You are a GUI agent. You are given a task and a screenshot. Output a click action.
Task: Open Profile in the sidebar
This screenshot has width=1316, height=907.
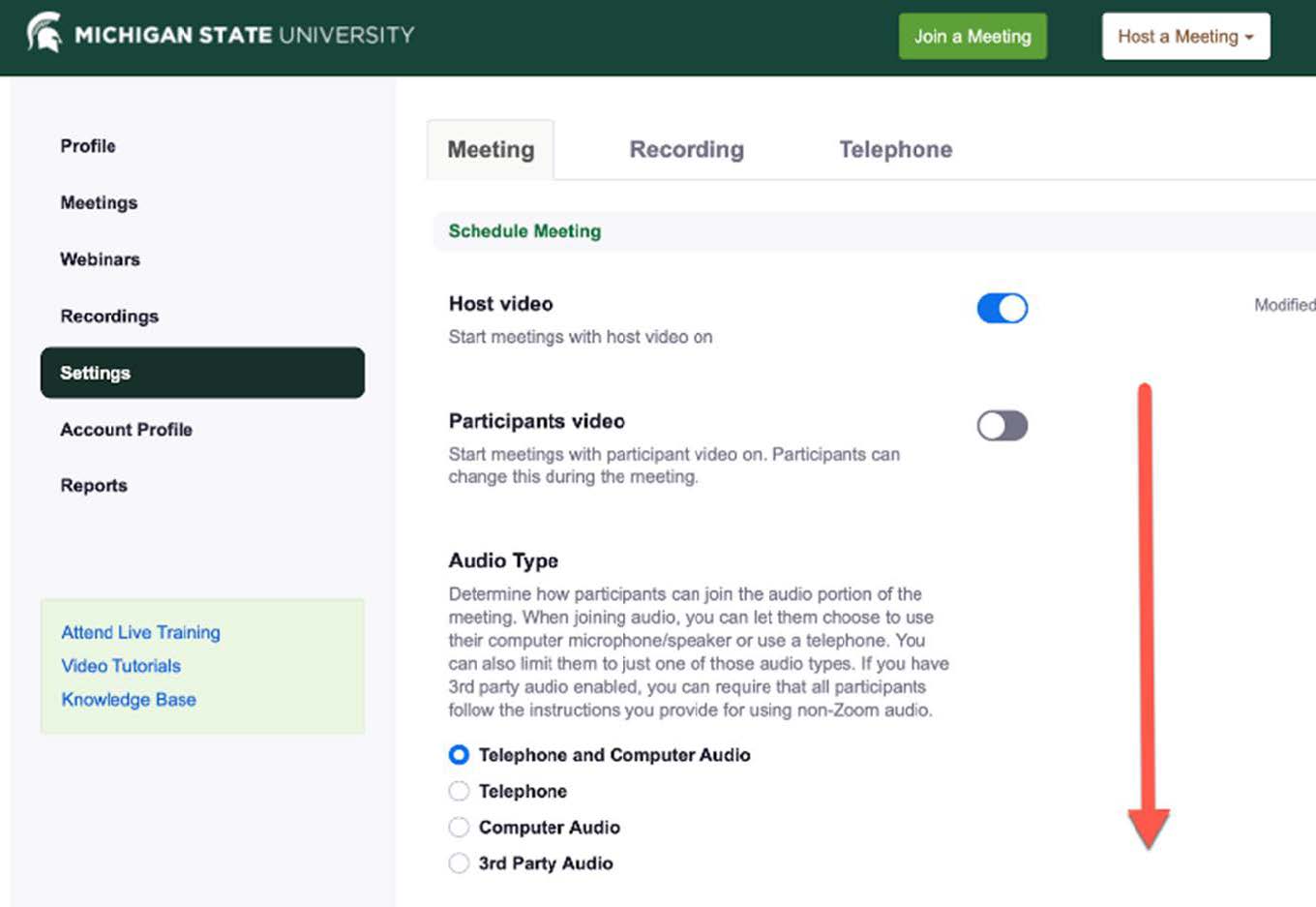coord(88,146)
